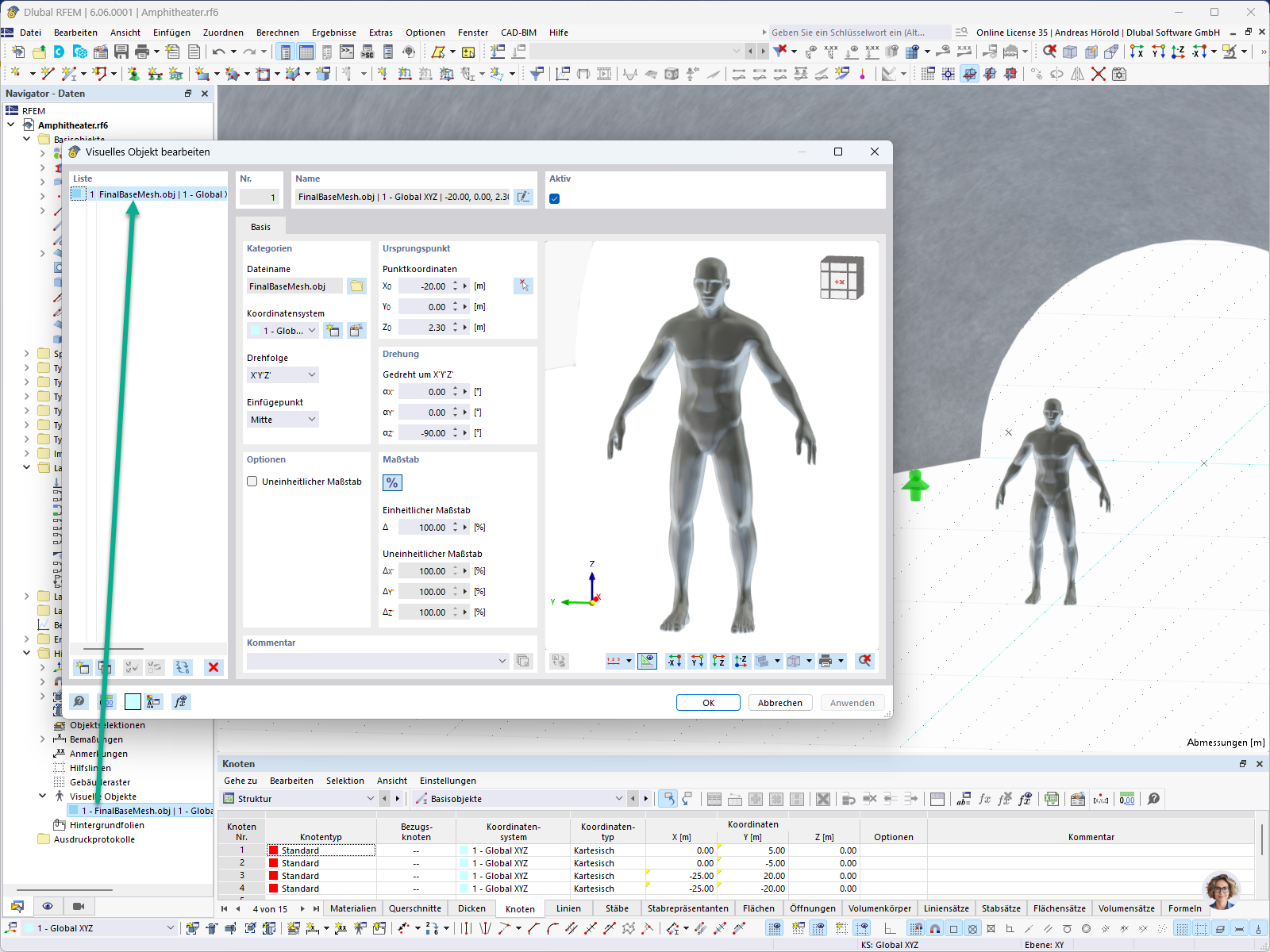Switch to the Materialien tab
Screen dimensions: 1270x952
coord(353,908)
